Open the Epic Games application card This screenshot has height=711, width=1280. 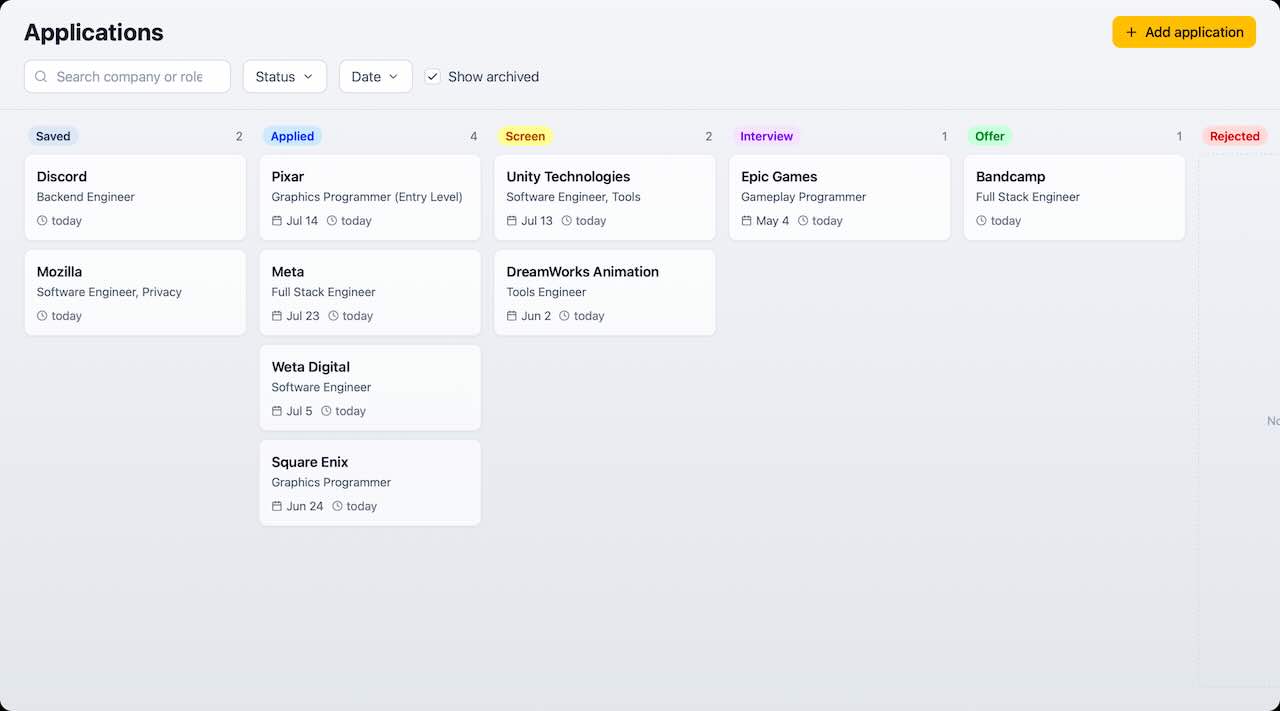pyautogui.click(x=840, y=197)
